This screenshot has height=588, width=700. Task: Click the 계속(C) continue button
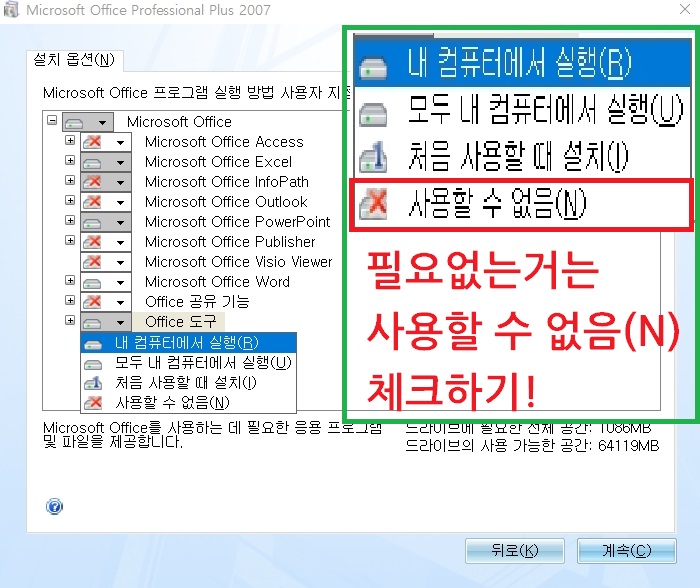[x=627, y=551]
